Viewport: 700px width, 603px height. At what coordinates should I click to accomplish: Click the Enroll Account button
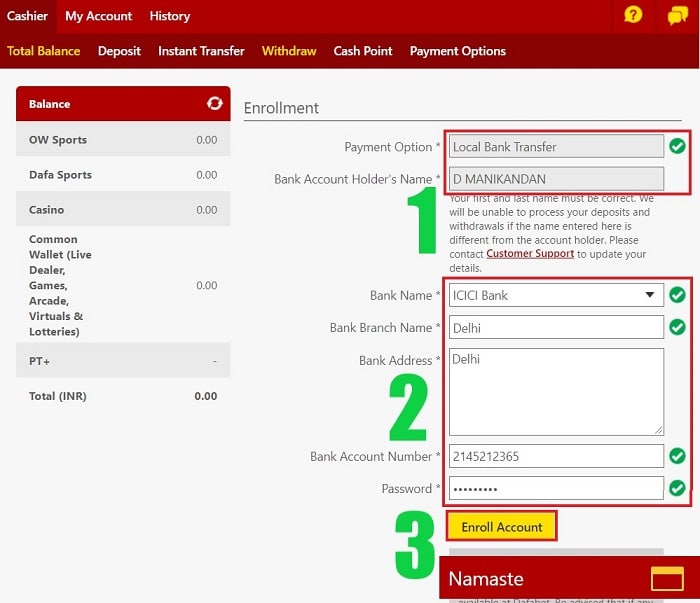pos(502,526)
